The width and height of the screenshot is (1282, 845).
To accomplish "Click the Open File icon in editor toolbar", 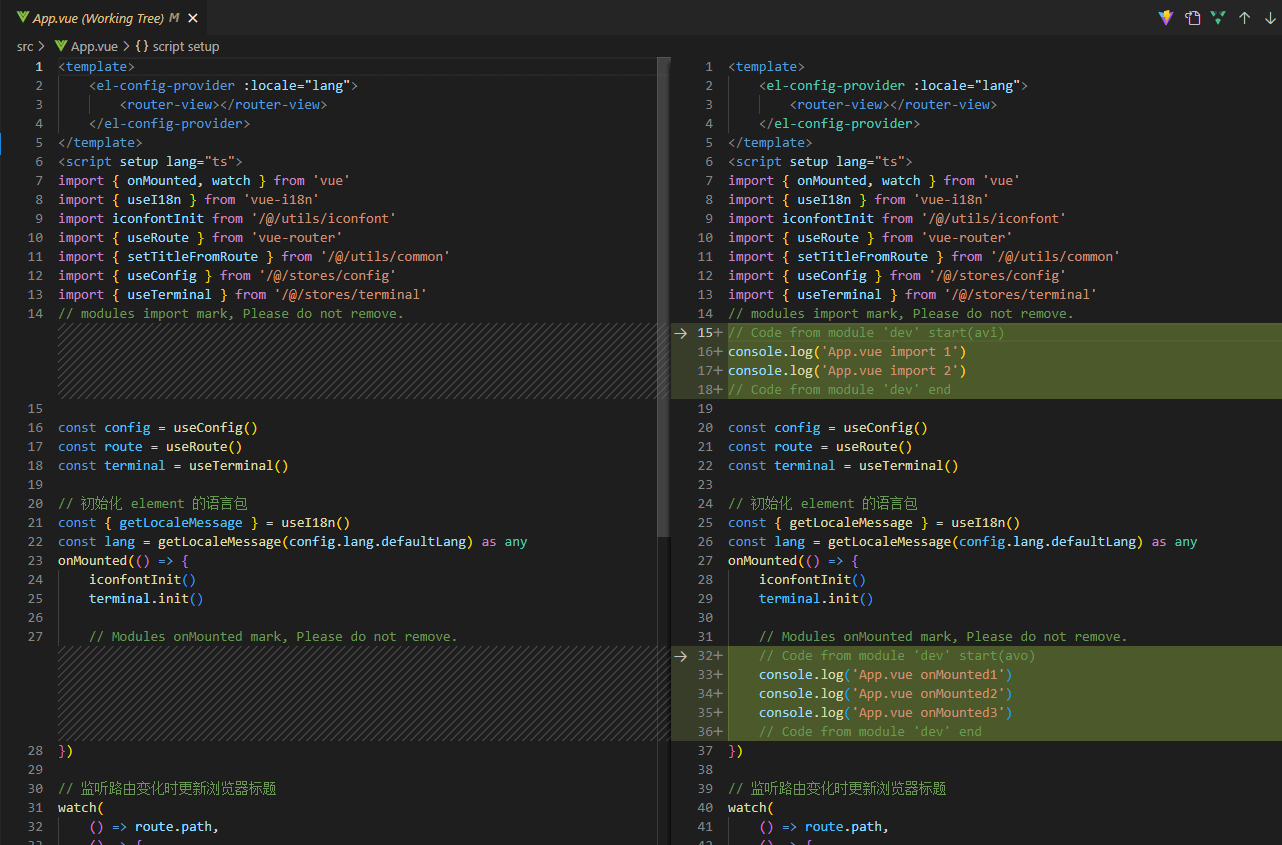I will [x=1192, y=18].
